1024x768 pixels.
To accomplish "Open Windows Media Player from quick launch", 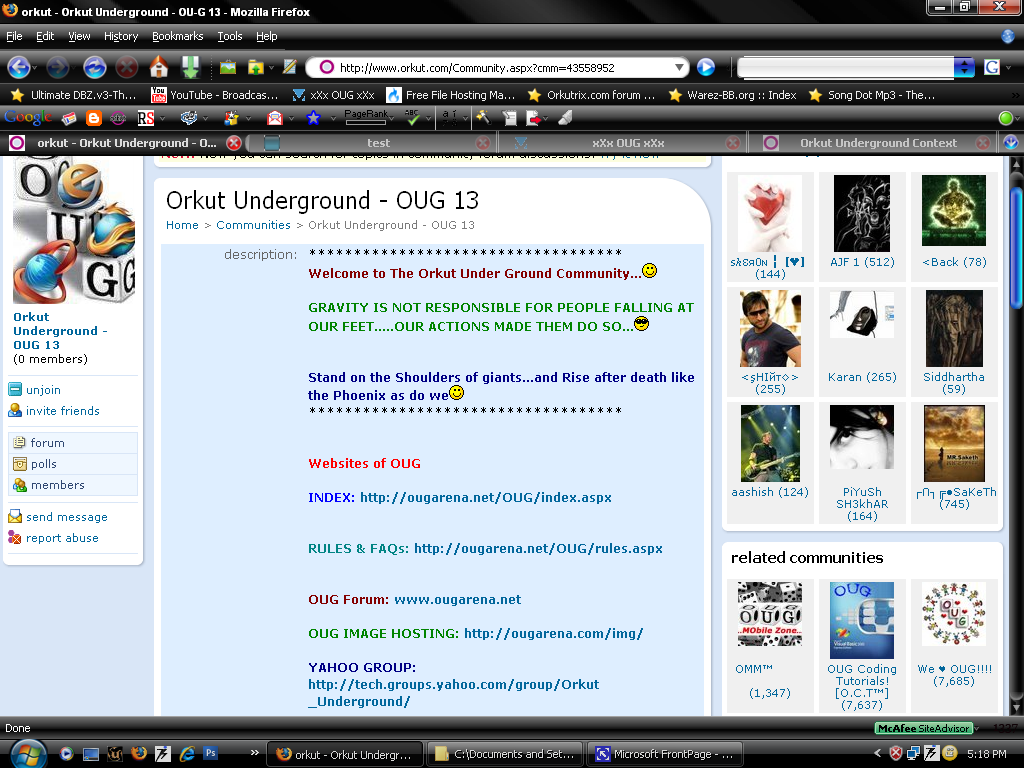I will [66, 754].
